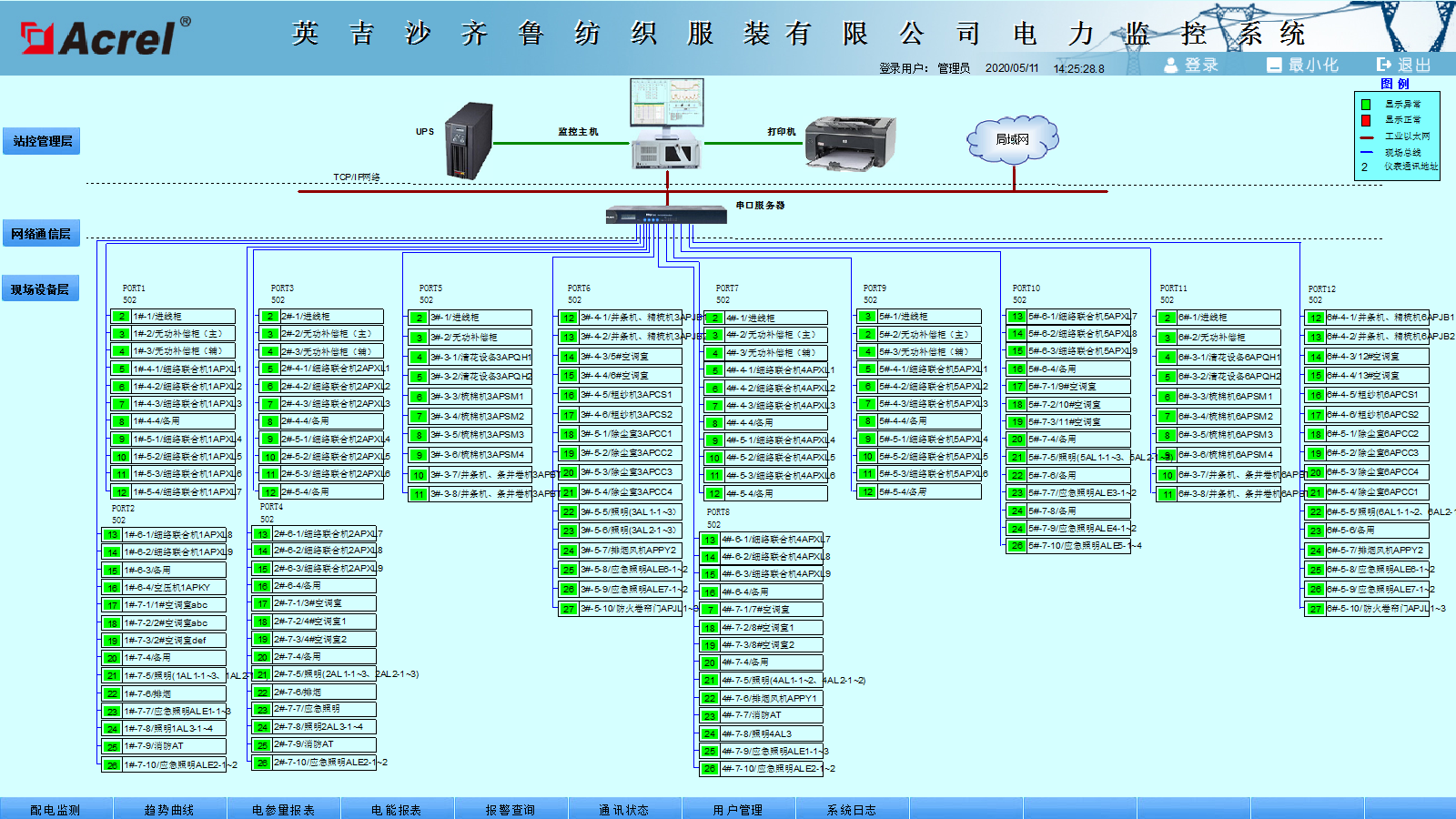Switch to the 趋势曲线 tab
The width and height of the screenshot is (1456, 819).
point(169,809)
